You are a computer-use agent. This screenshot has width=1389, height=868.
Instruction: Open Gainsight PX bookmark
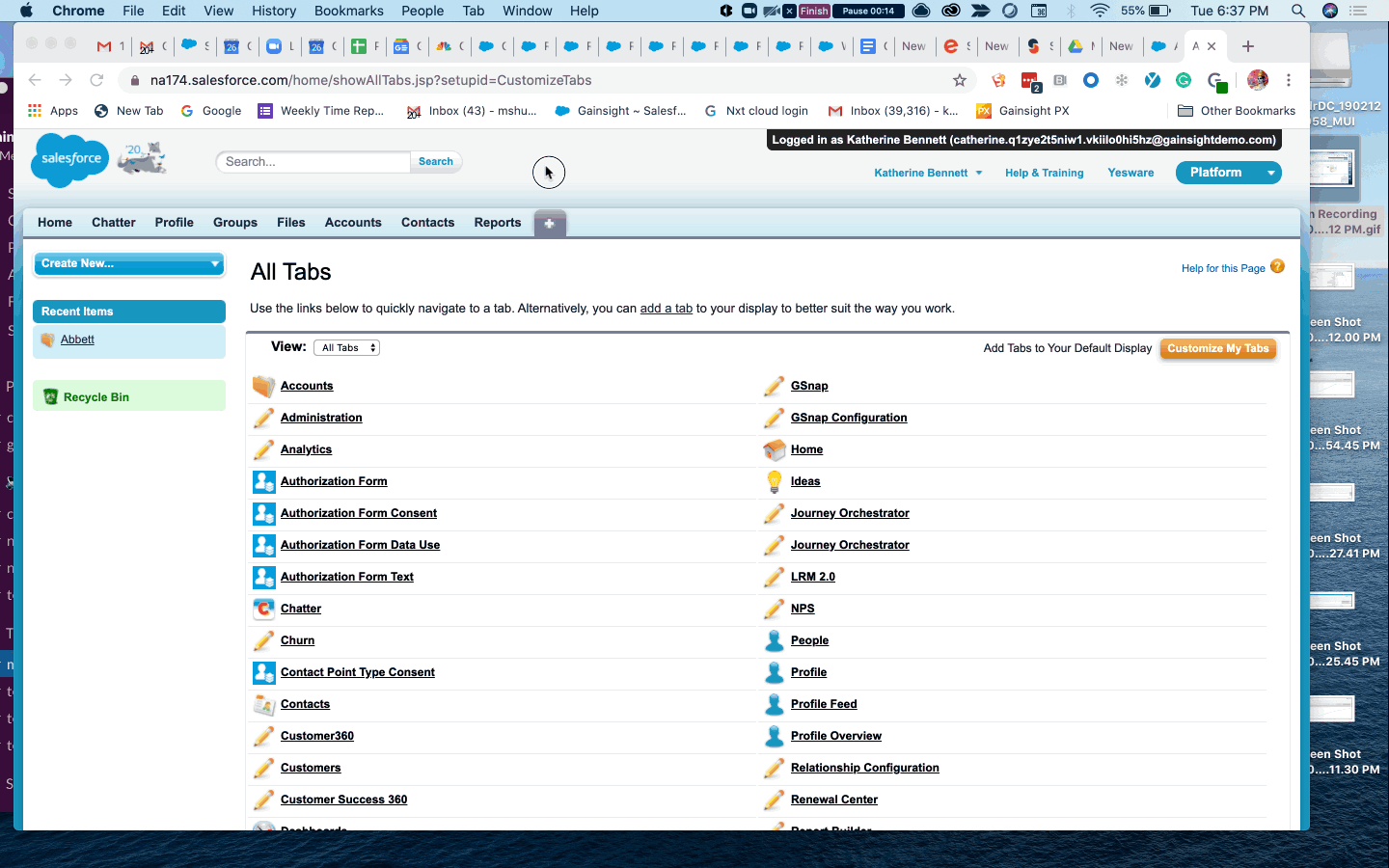[x=1022, y=111]
